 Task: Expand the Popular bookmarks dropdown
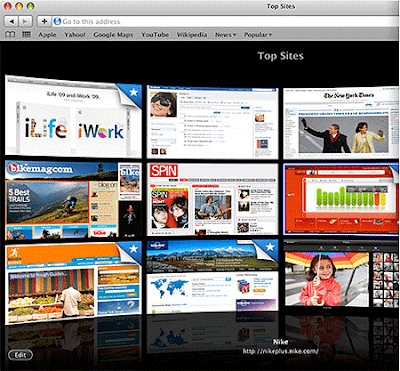258,35
